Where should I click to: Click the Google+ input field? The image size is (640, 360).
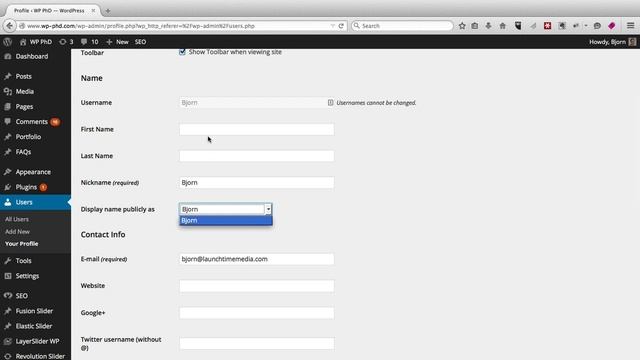click(x=256, y=313)
